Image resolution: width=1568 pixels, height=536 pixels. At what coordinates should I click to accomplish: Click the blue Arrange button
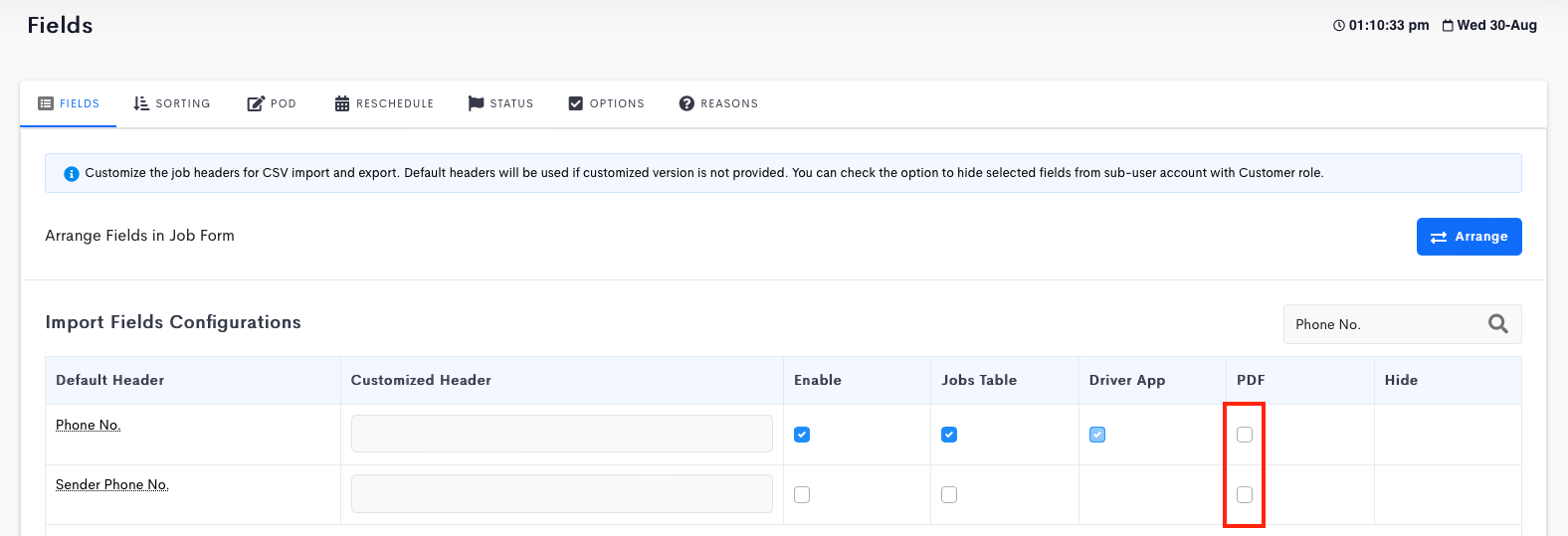1469,237
